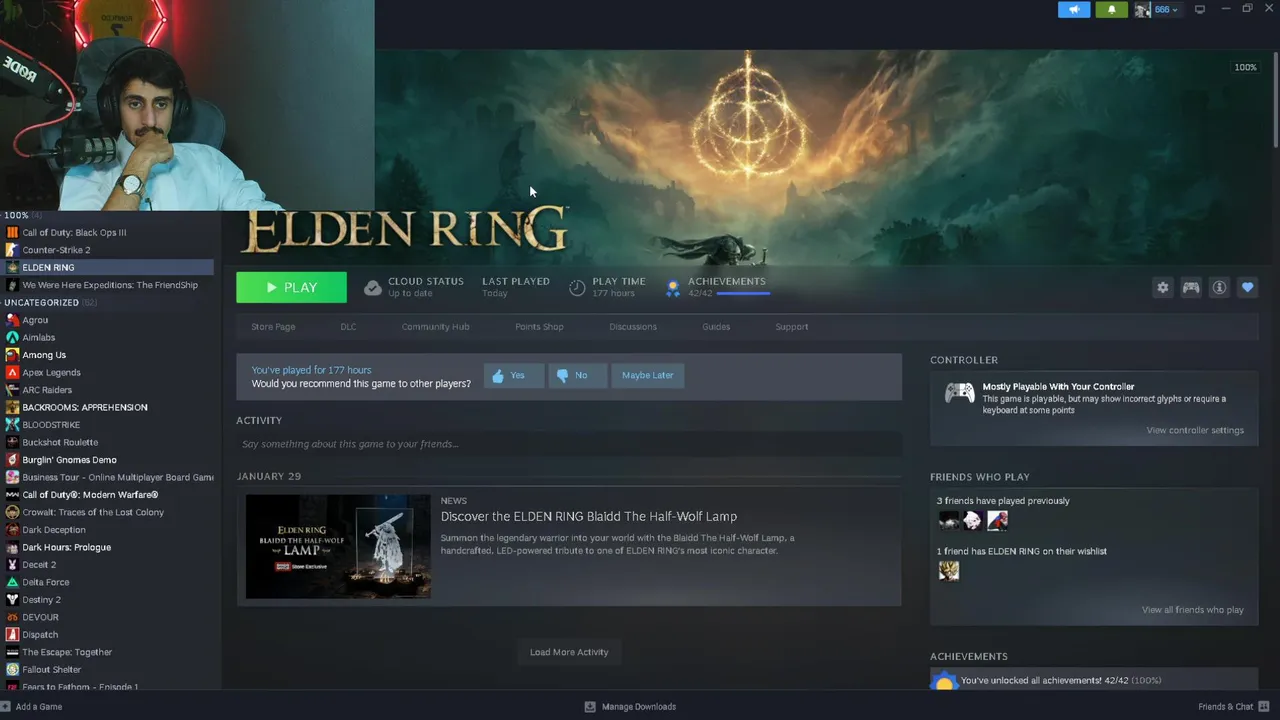
Task: Click second friend avatar under played previously
Action: (972, 520)
